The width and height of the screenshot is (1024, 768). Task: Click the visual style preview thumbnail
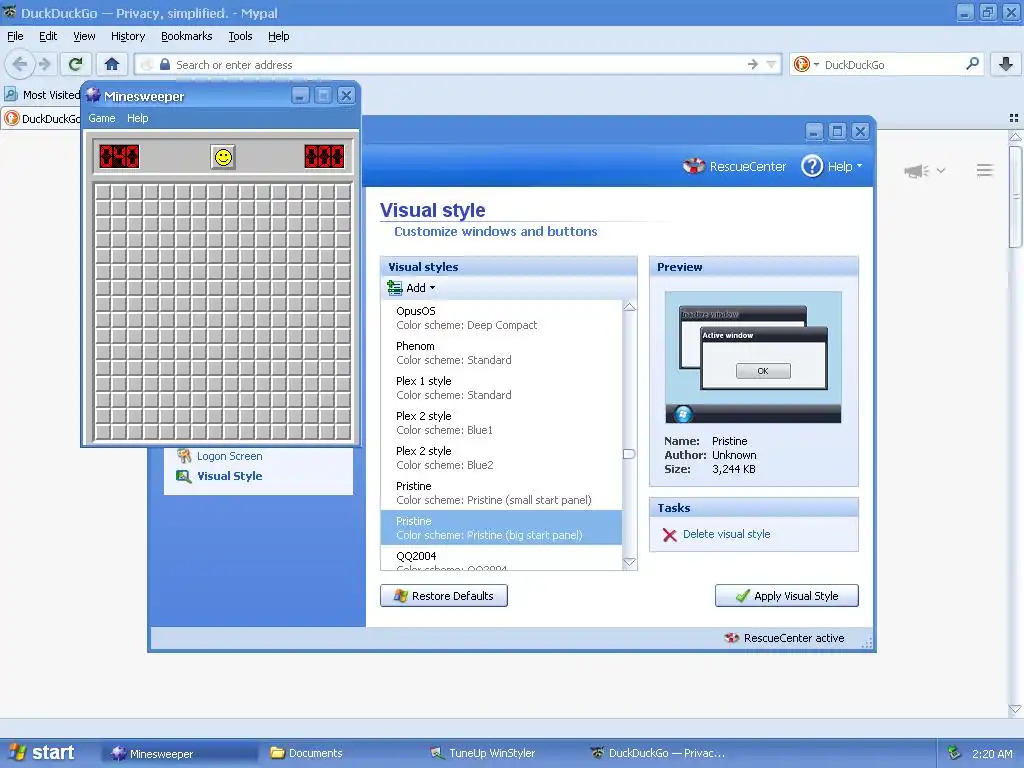tap(753, 357)
